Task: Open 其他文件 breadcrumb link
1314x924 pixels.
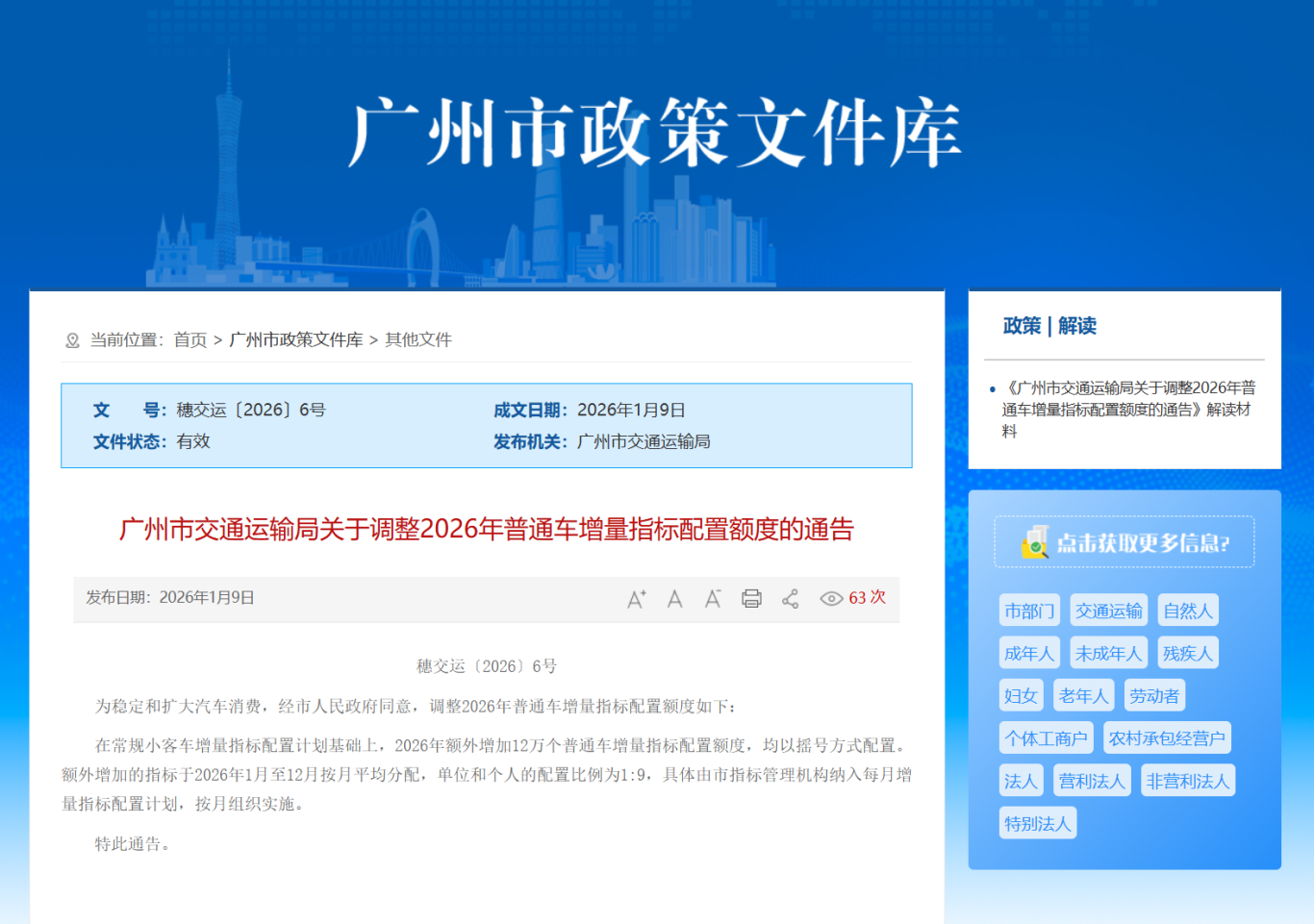Action: click(x=418, y=340)
